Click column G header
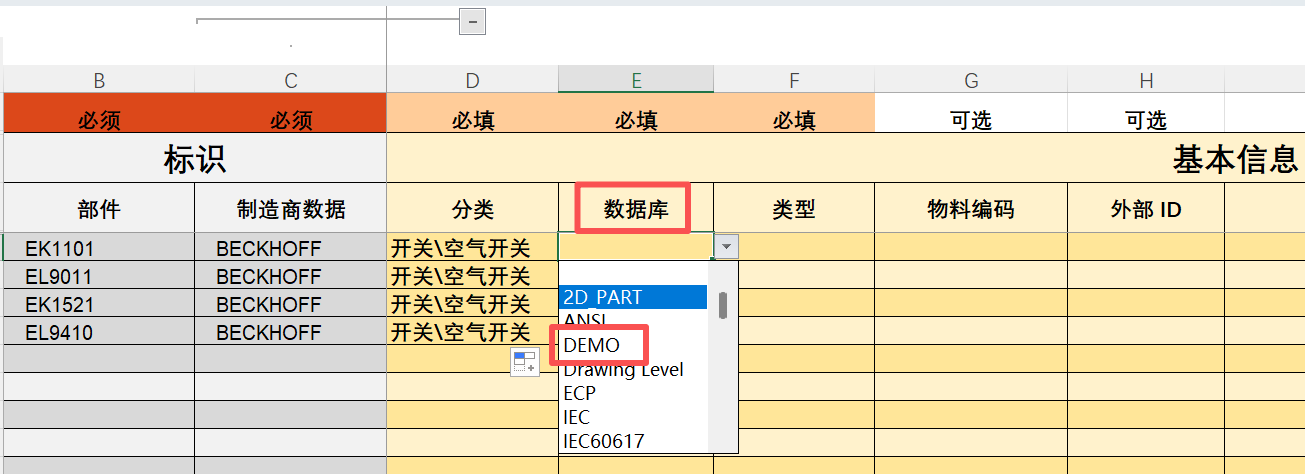 tap(971, 80)
